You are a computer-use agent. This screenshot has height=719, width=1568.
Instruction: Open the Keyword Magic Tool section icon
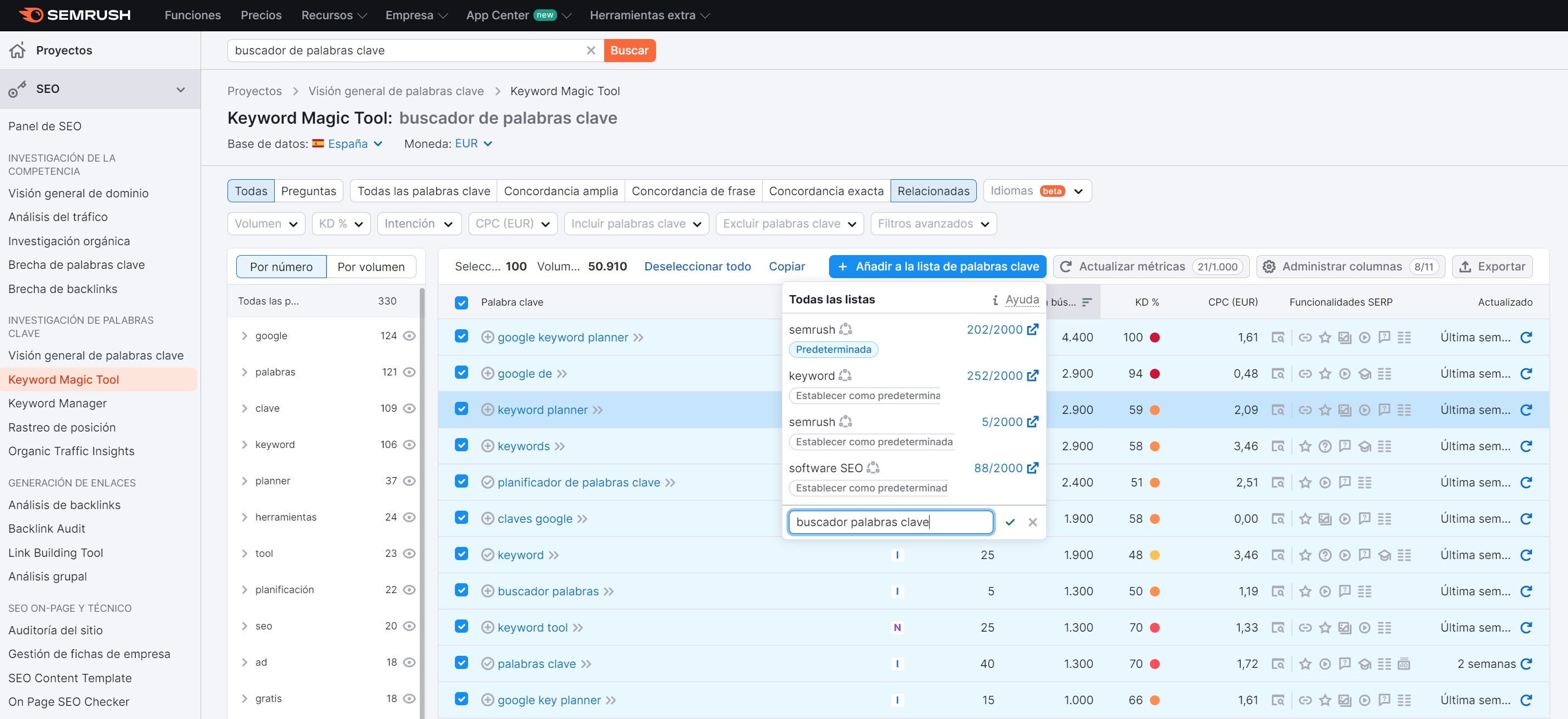[x=18, y=90]
